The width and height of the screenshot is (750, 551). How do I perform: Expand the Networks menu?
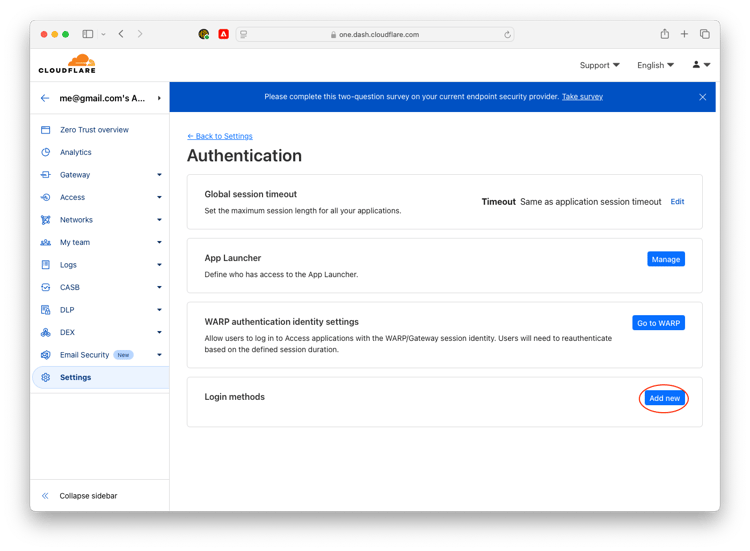point(159,220)
